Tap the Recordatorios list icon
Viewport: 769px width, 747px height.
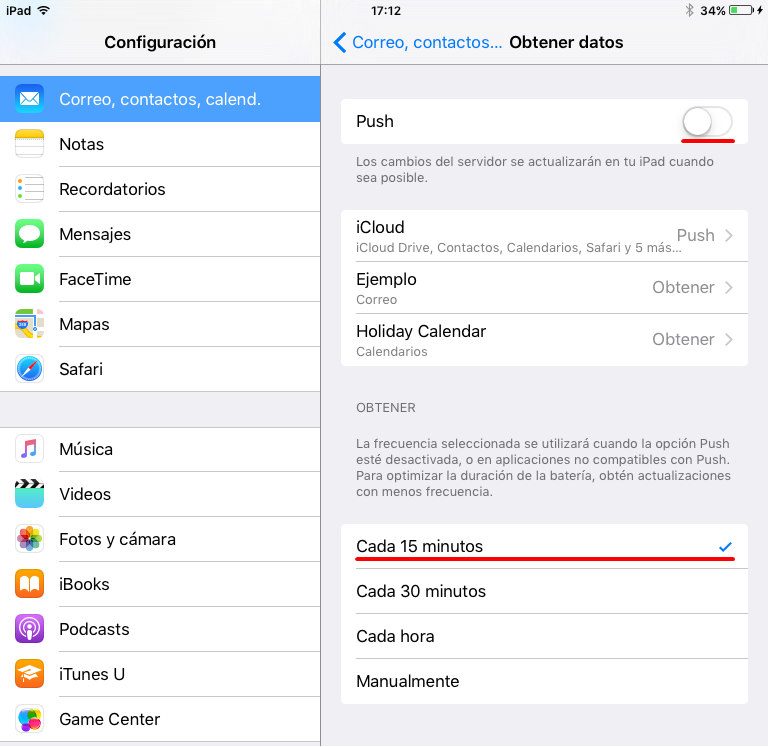tap(29, 189)
